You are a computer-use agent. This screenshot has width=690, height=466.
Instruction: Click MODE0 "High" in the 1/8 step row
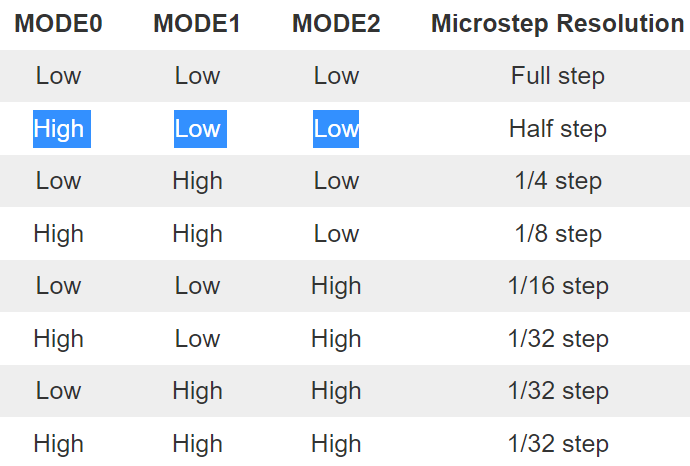pos(58,234)
